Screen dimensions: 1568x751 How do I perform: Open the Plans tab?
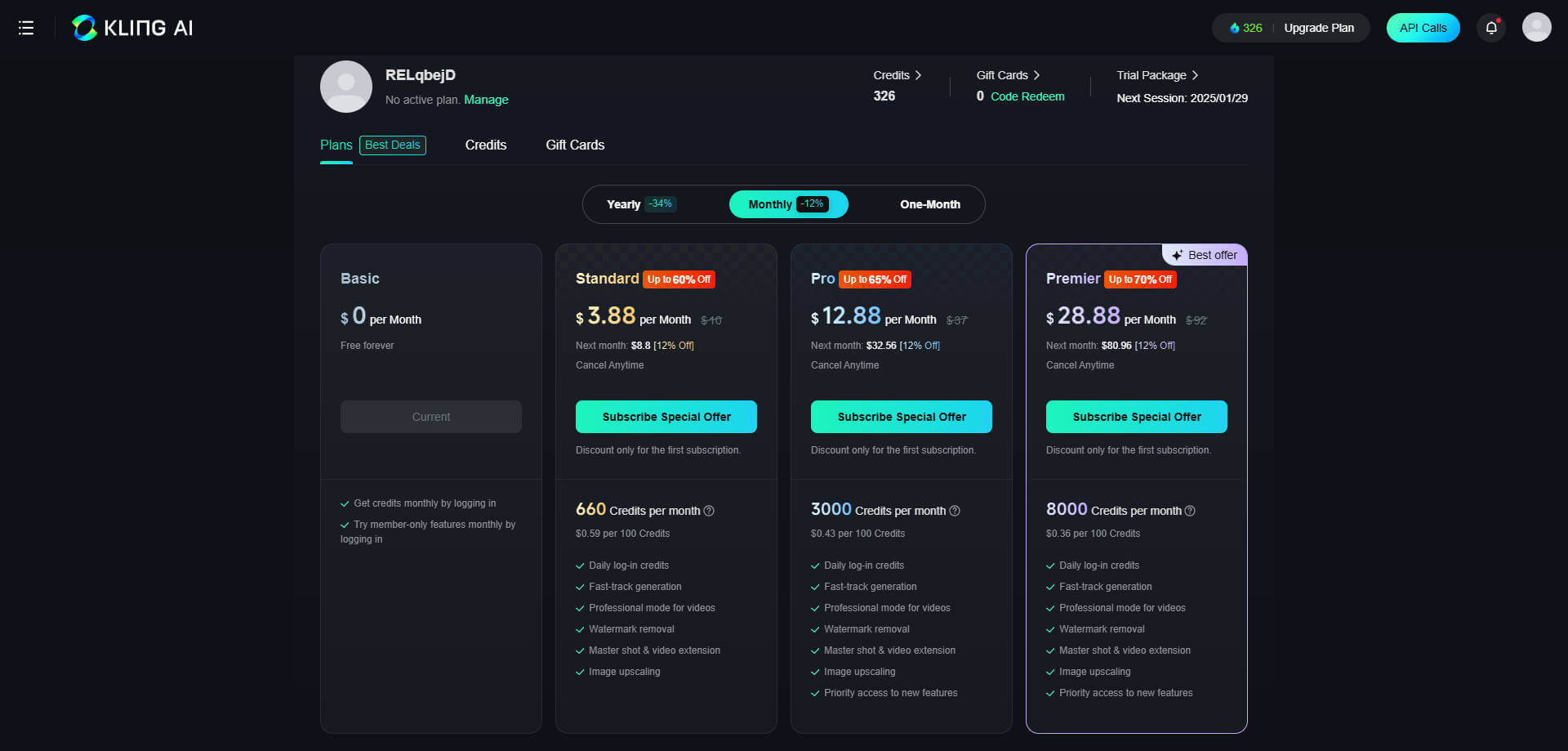(x=336, y=145)
